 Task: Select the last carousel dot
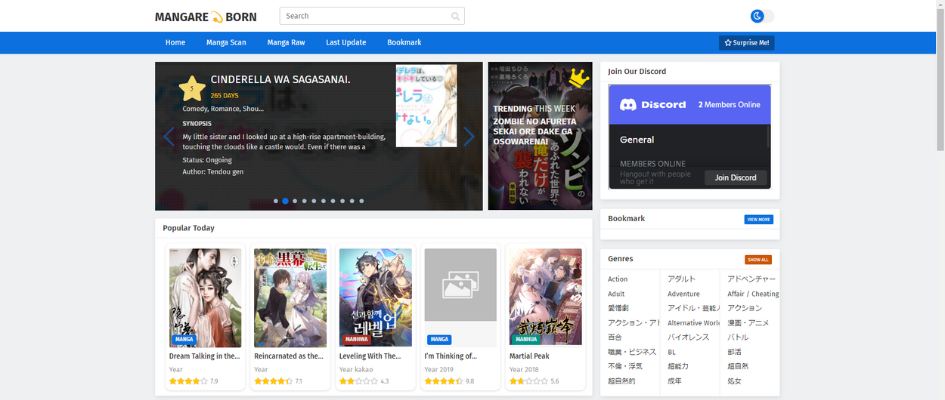[362, 201]
